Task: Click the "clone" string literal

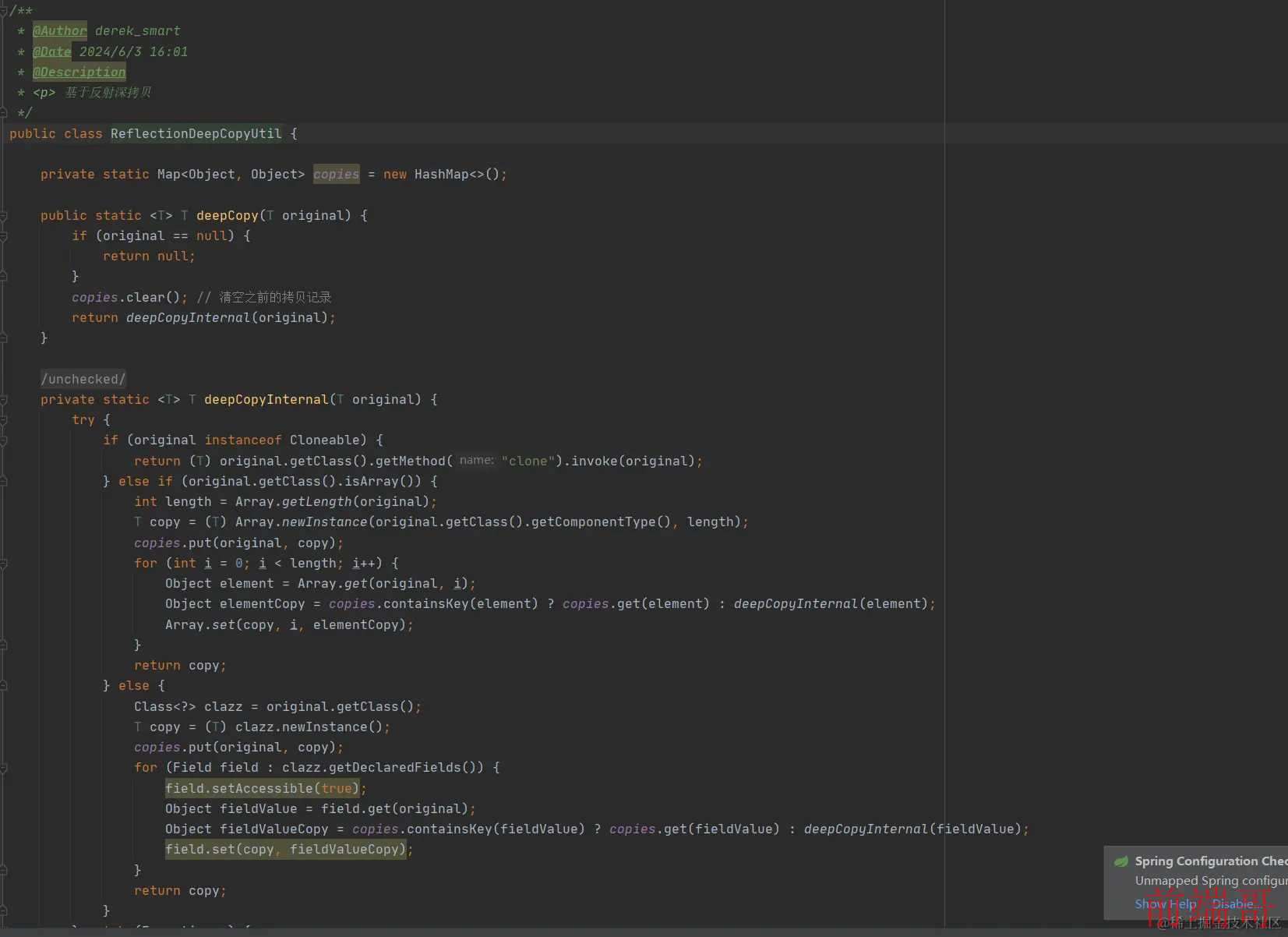Action: [x=528, y=461]
